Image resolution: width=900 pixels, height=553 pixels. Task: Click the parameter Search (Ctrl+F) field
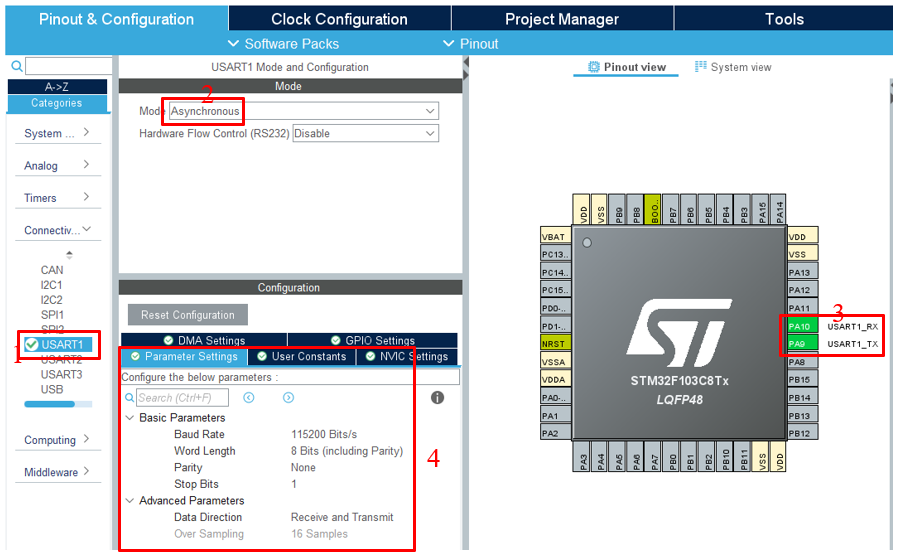(x=182, y=398)
